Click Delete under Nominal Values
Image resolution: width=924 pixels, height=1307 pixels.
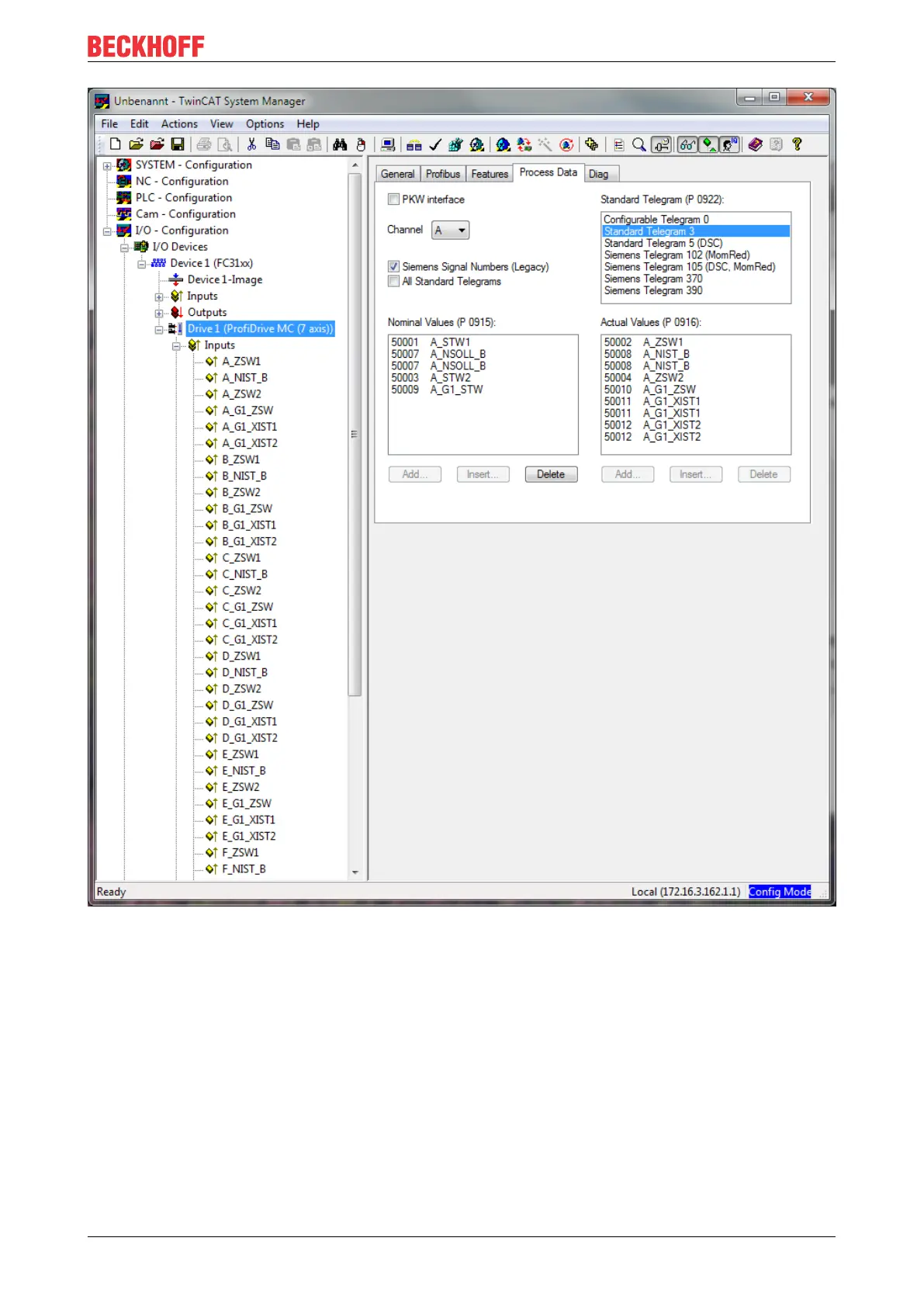[551, 474]
